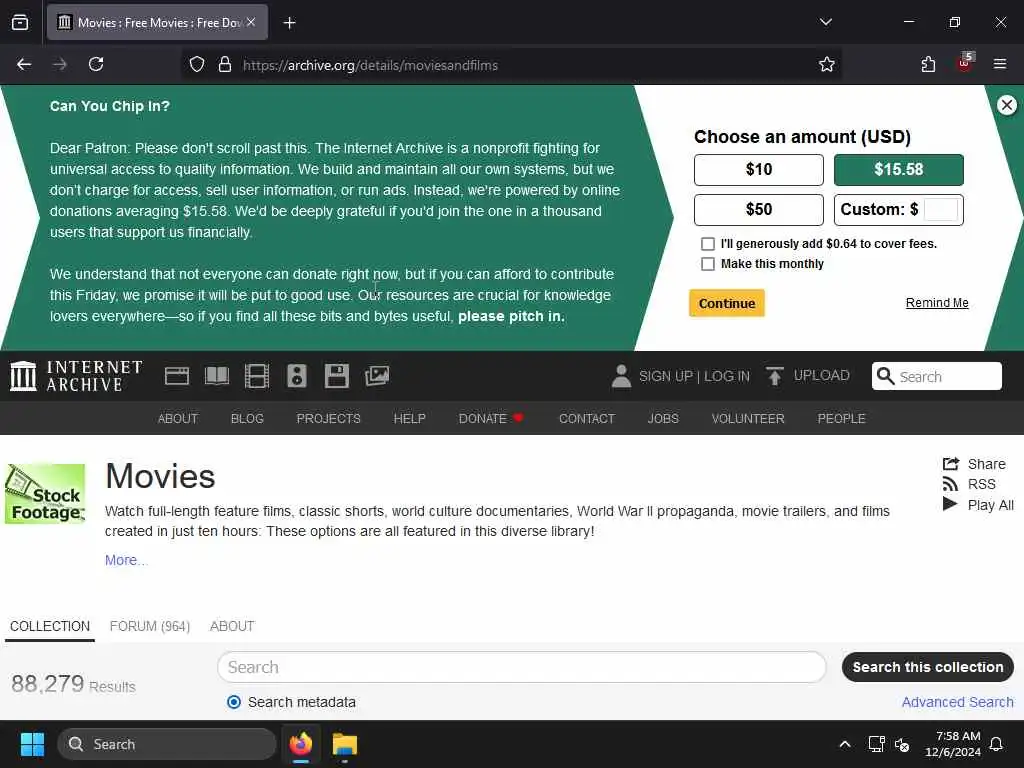Open the Firefox hamburger menu
Image resolution: width=1024 pixels, height=768 pixels.
[x=1000, y=64]
